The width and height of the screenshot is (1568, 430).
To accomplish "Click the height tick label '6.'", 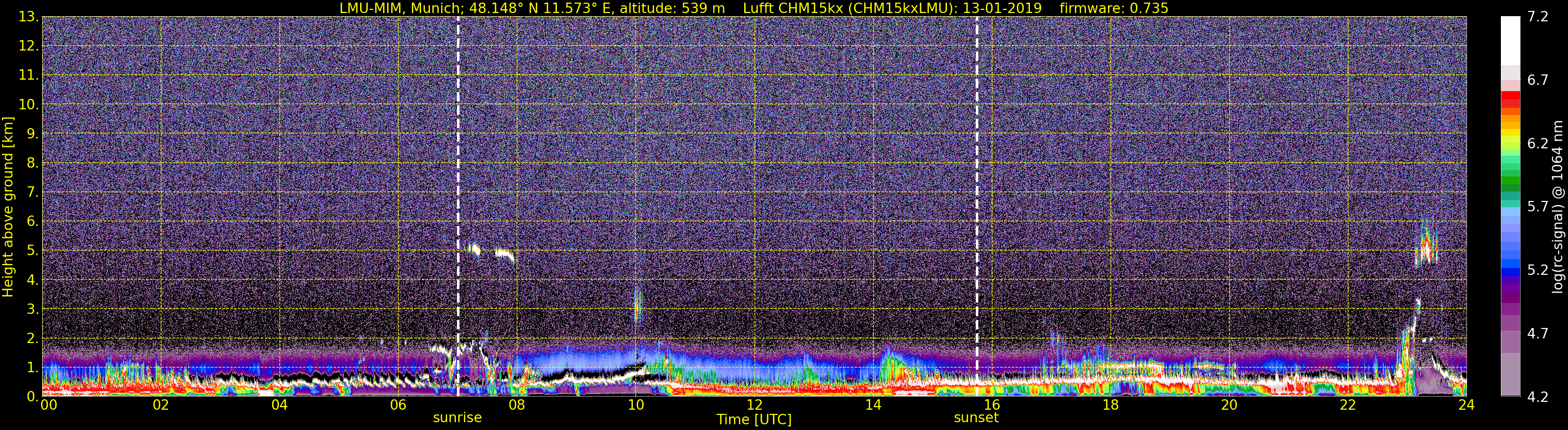I will pos(32,222).
